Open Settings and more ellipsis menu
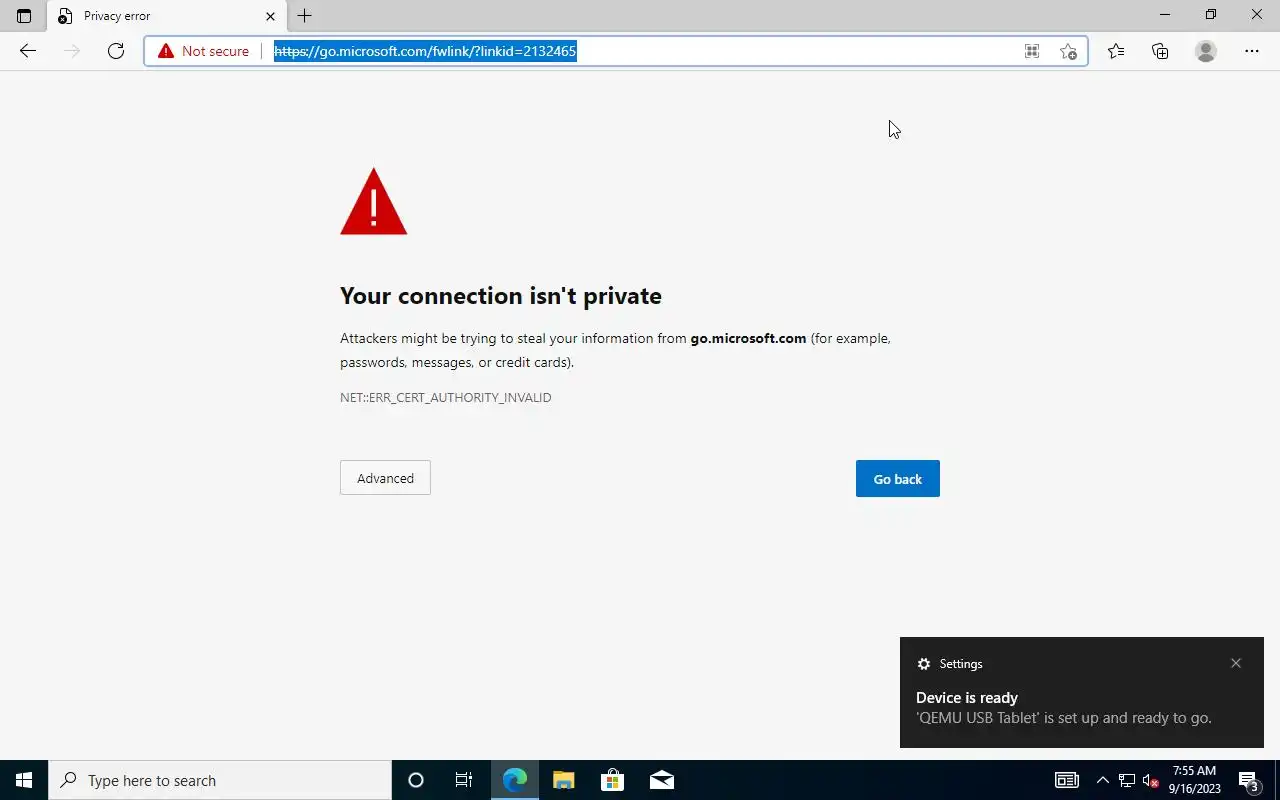 point(1252,51)
